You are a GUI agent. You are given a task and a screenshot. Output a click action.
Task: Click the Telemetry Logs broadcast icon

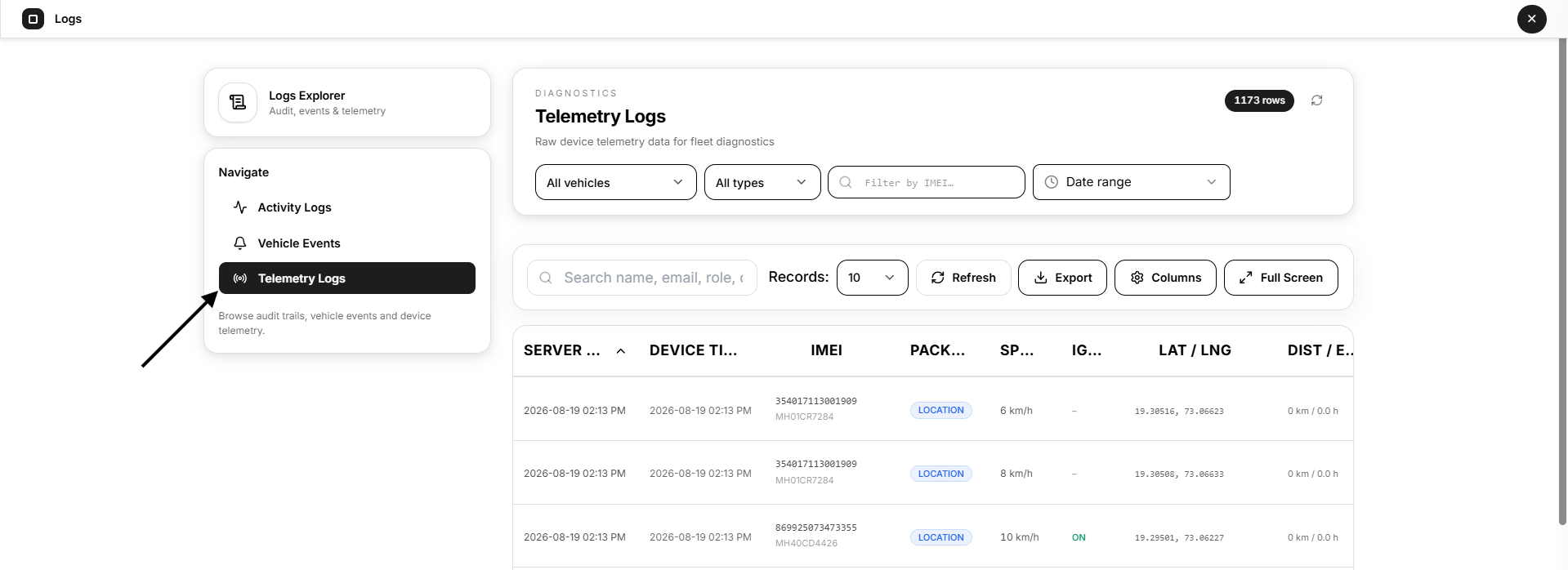(x=239, y=278)
